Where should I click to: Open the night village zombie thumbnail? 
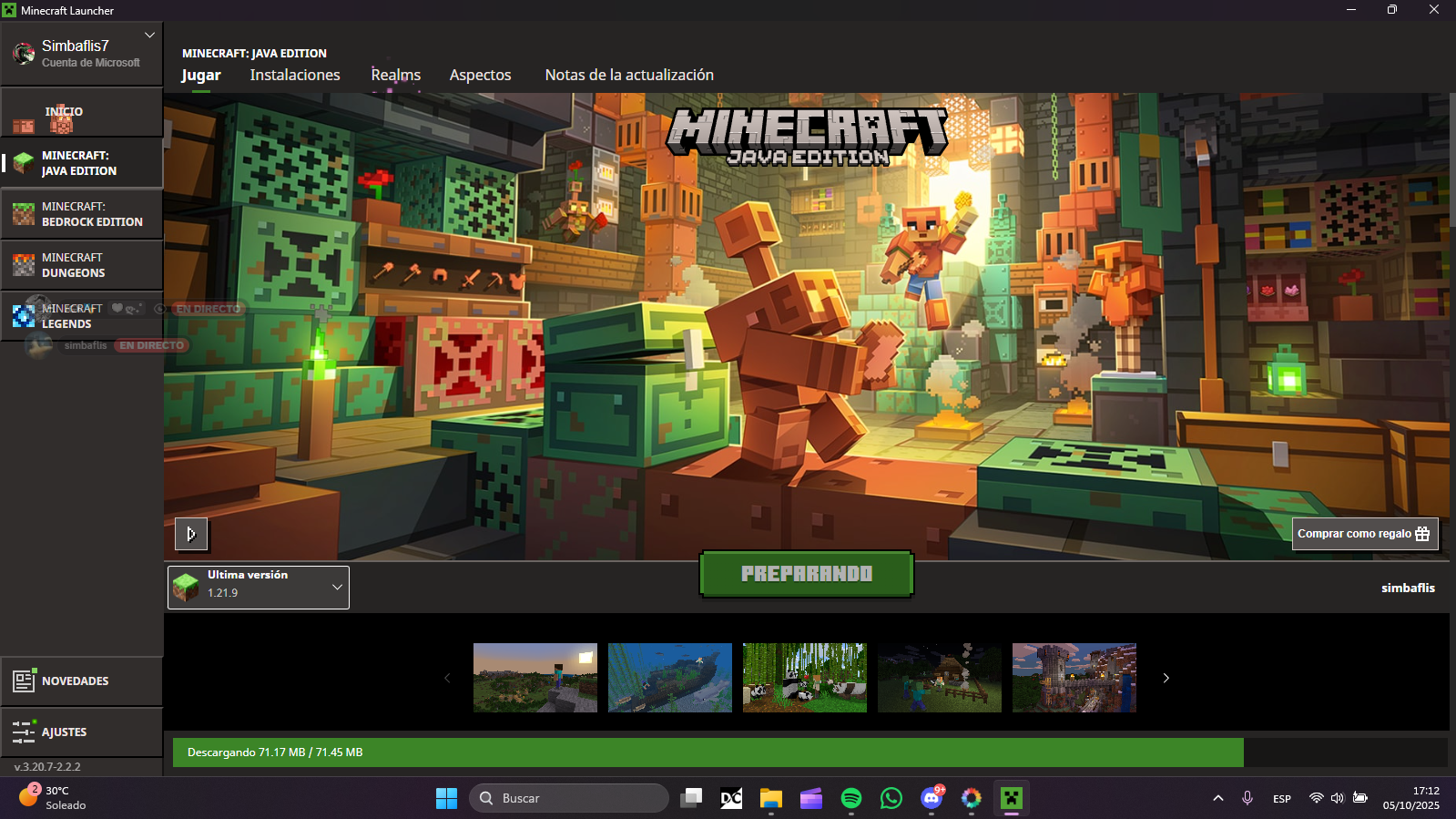click(x=940, y=678)
